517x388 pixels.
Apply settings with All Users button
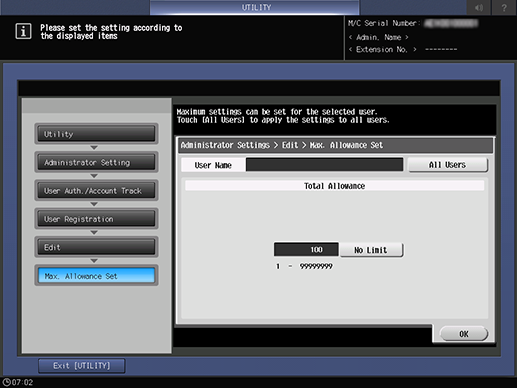coord(448,165)
